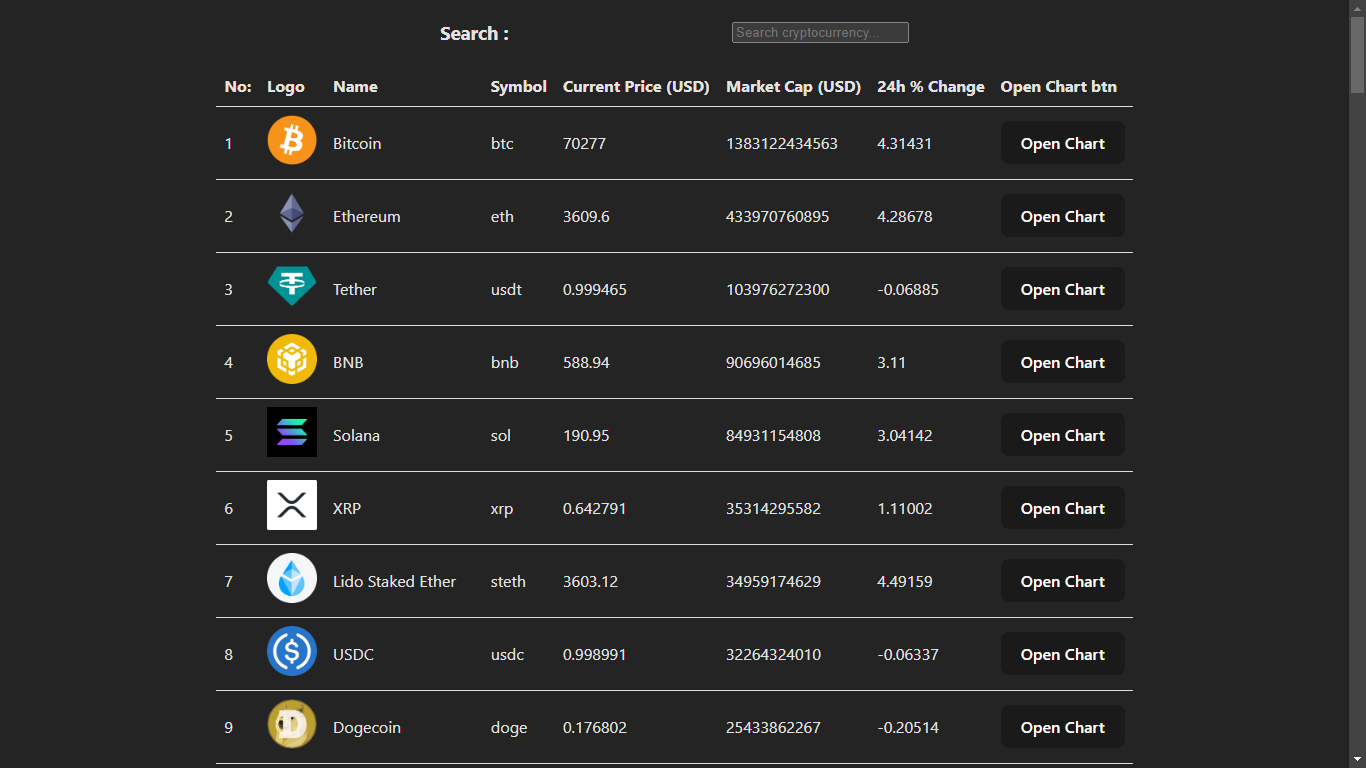Click Tether price 0.999465
Viewport: 1366px width, 768px height.
tap(595, 290)
